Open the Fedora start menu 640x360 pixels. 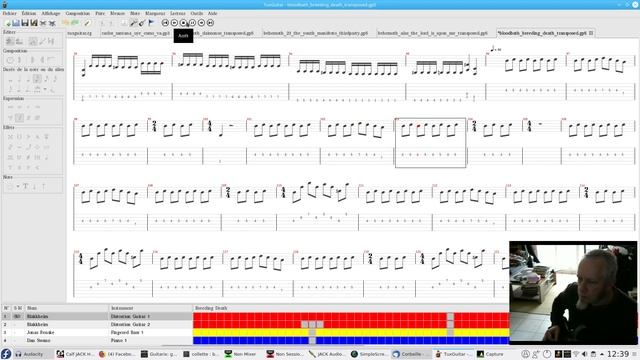click(x=6, y=354)
